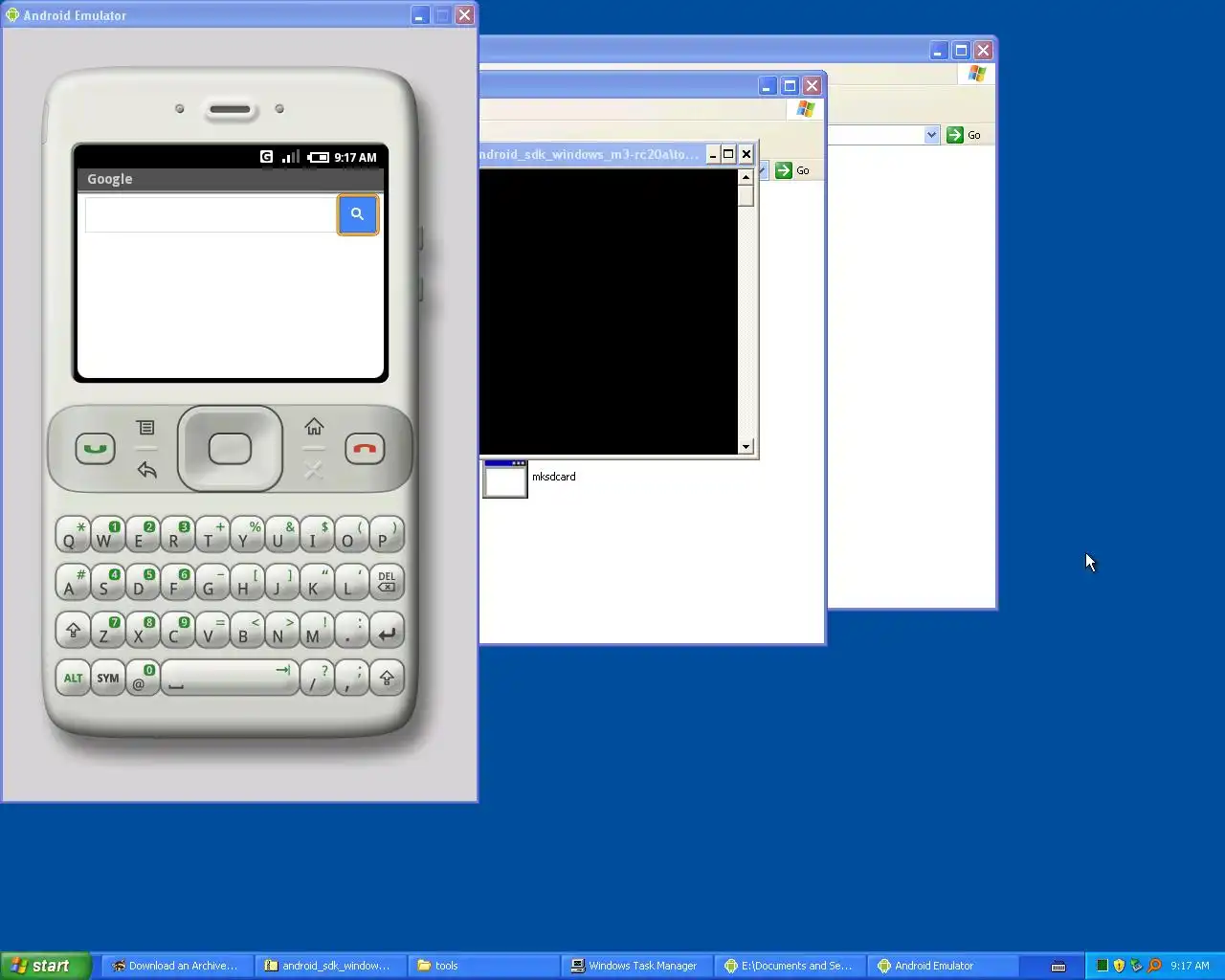
Task: Tap the L key on emulator keyboard
Action: tap(351, 582)
